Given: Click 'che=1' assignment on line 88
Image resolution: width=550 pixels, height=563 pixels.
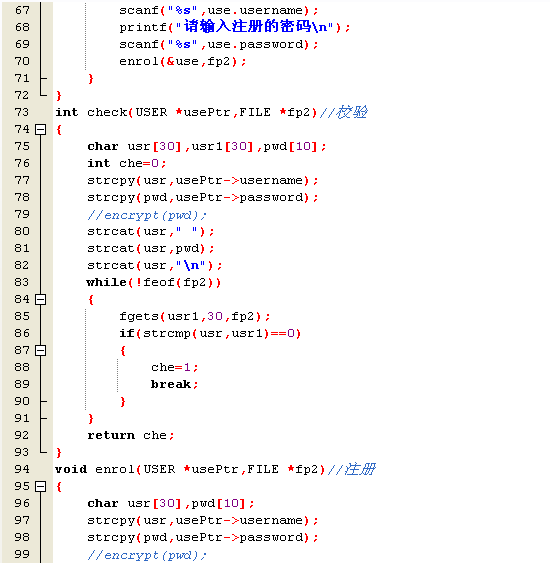Looking at the screenshot, I should click(171, 367).
